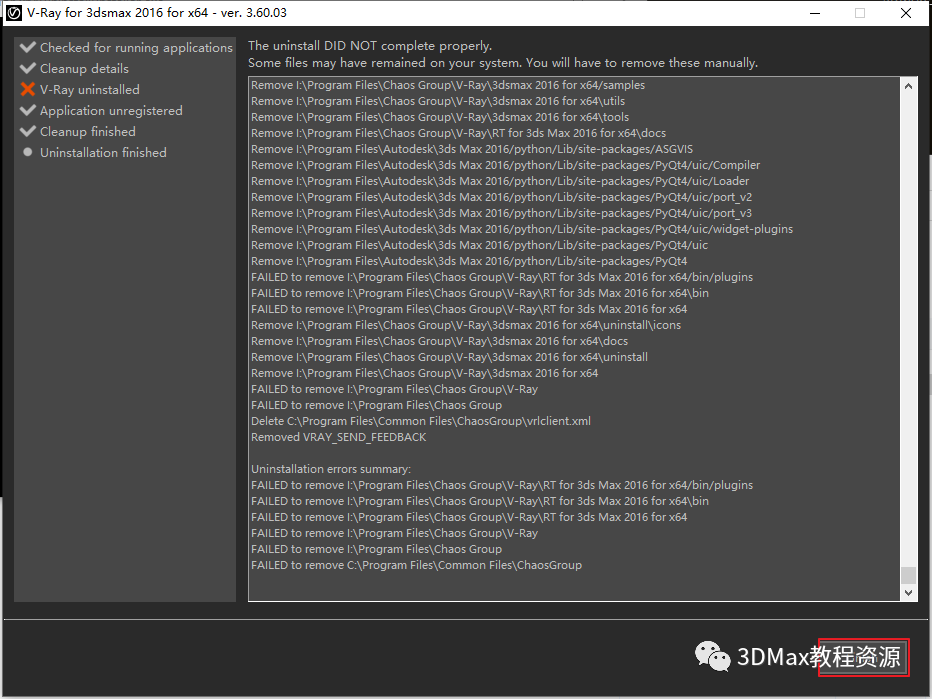This screenshot has width=932, height=699.
Task: Click 'Some files may have remained' message line
Action: [503, 63]
